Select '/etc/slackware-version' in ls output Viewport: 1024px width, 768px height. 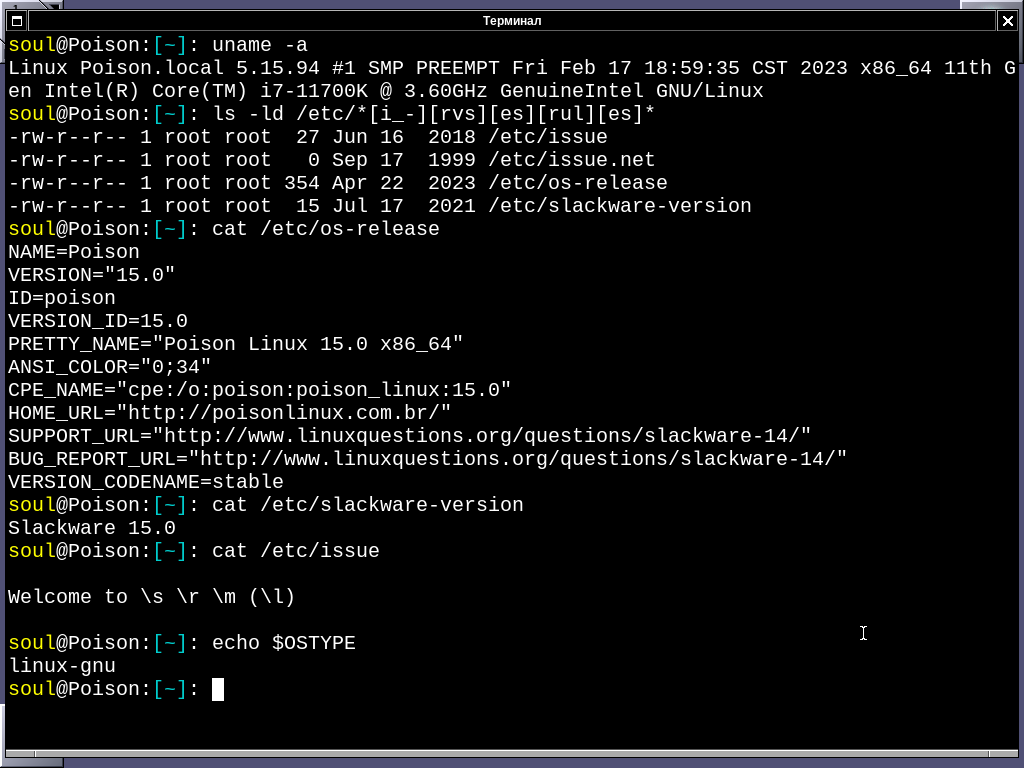[620, 206]
